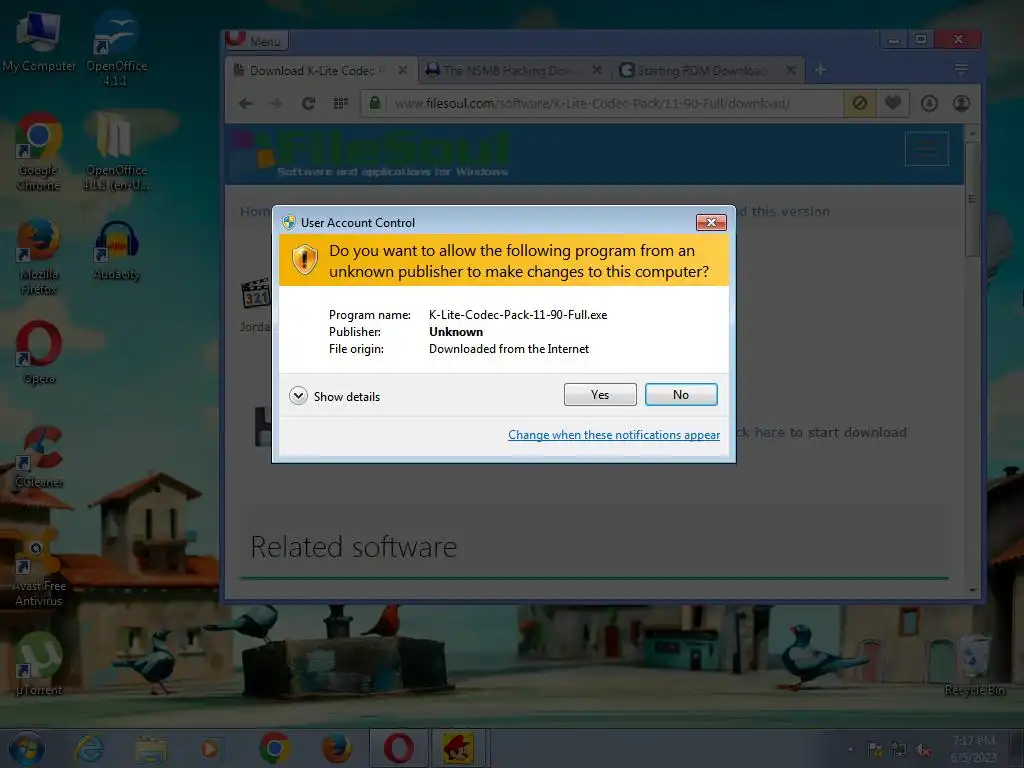This screenshot has width=1024, height=768.
Task: Open Opera desktop shortcut
Action: [39, 353]
